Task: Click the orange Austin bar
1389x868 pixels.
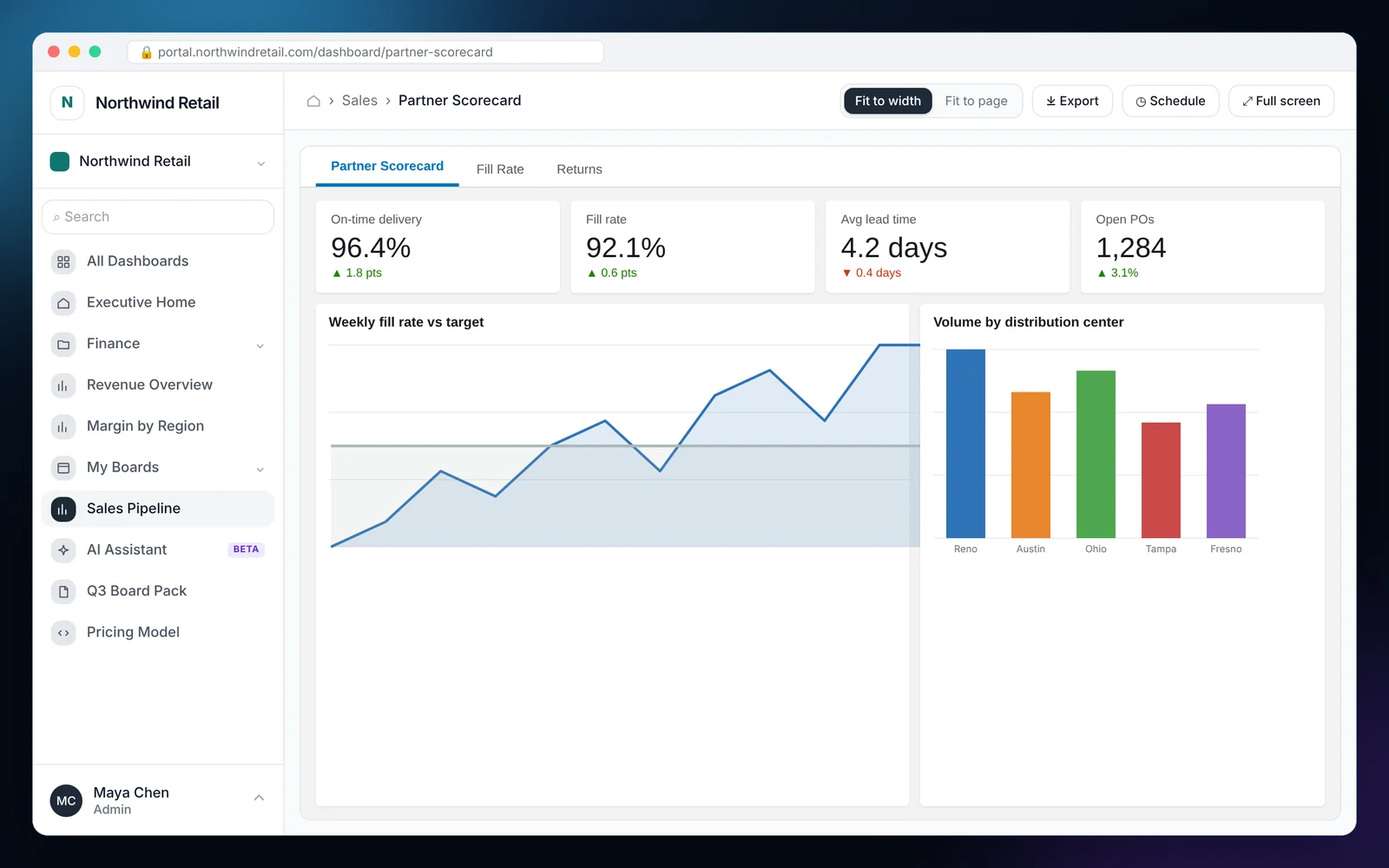Action: pos(1030,465)
